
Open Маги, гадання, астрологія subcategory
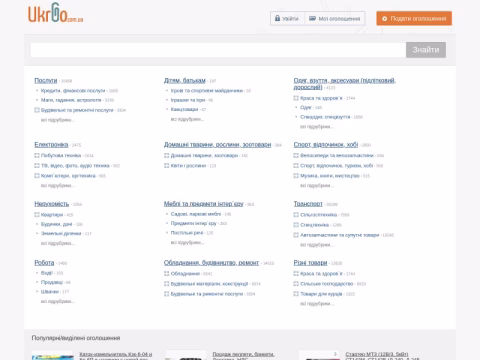71,100
